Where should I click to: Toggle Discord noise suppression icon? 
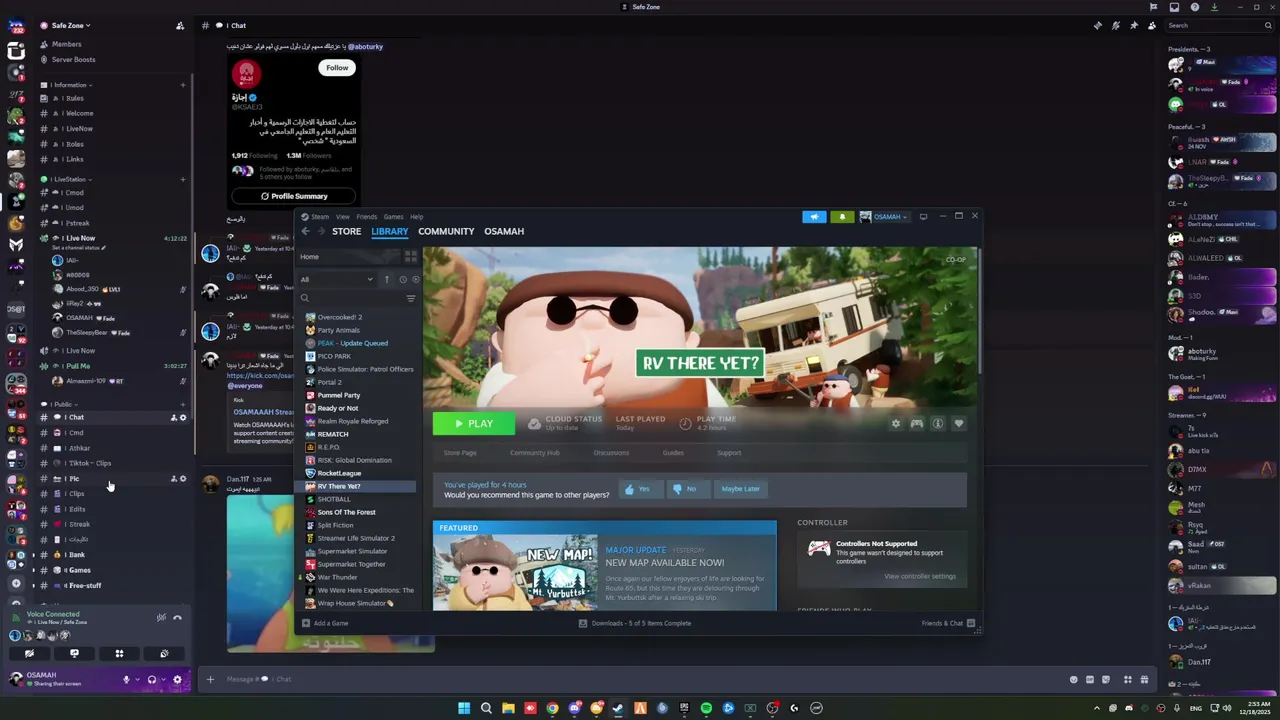coord(161,617)
